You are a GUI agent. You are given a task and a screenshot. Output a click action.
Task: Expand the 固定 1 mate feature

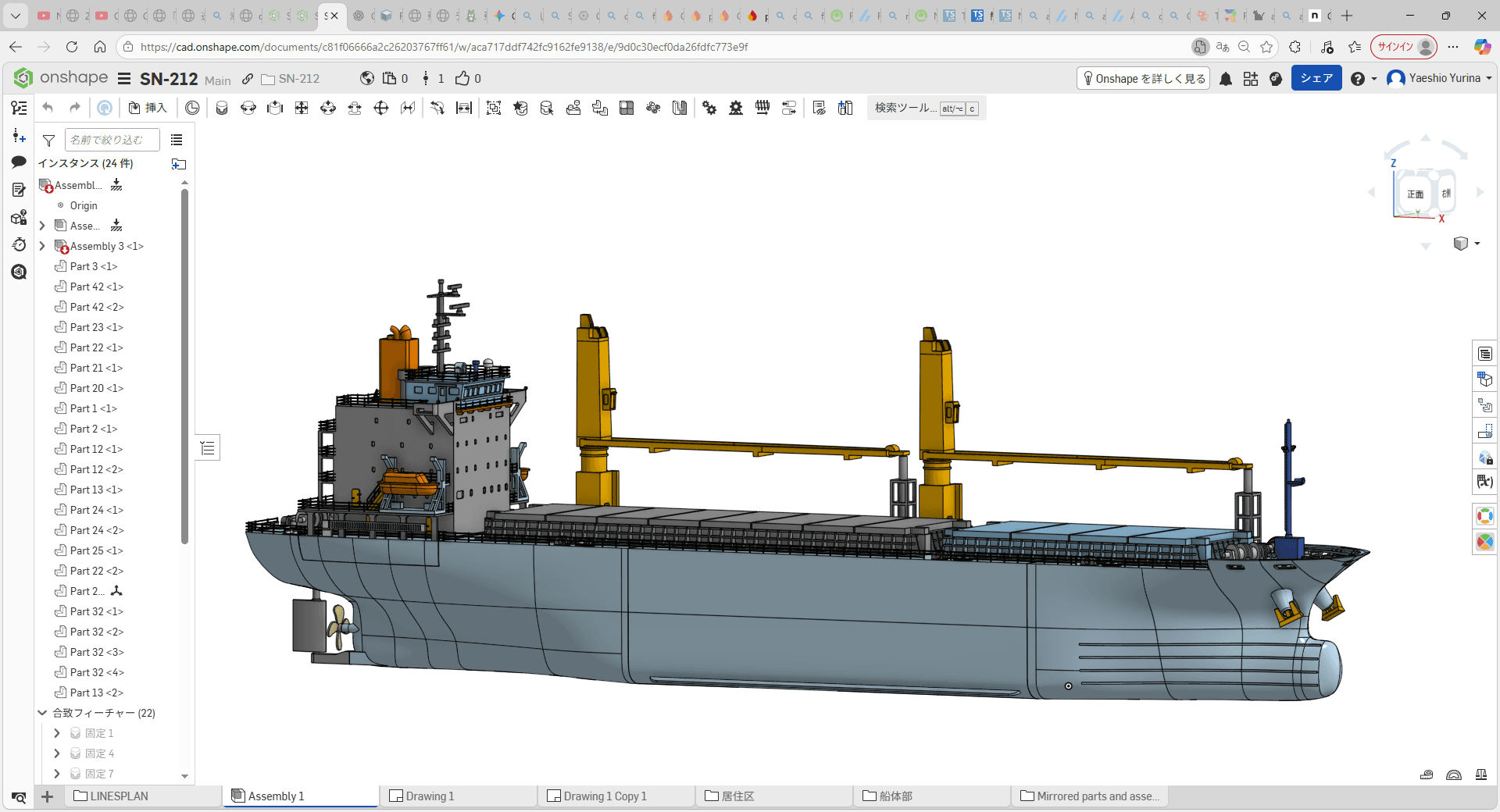pos(56,733)
